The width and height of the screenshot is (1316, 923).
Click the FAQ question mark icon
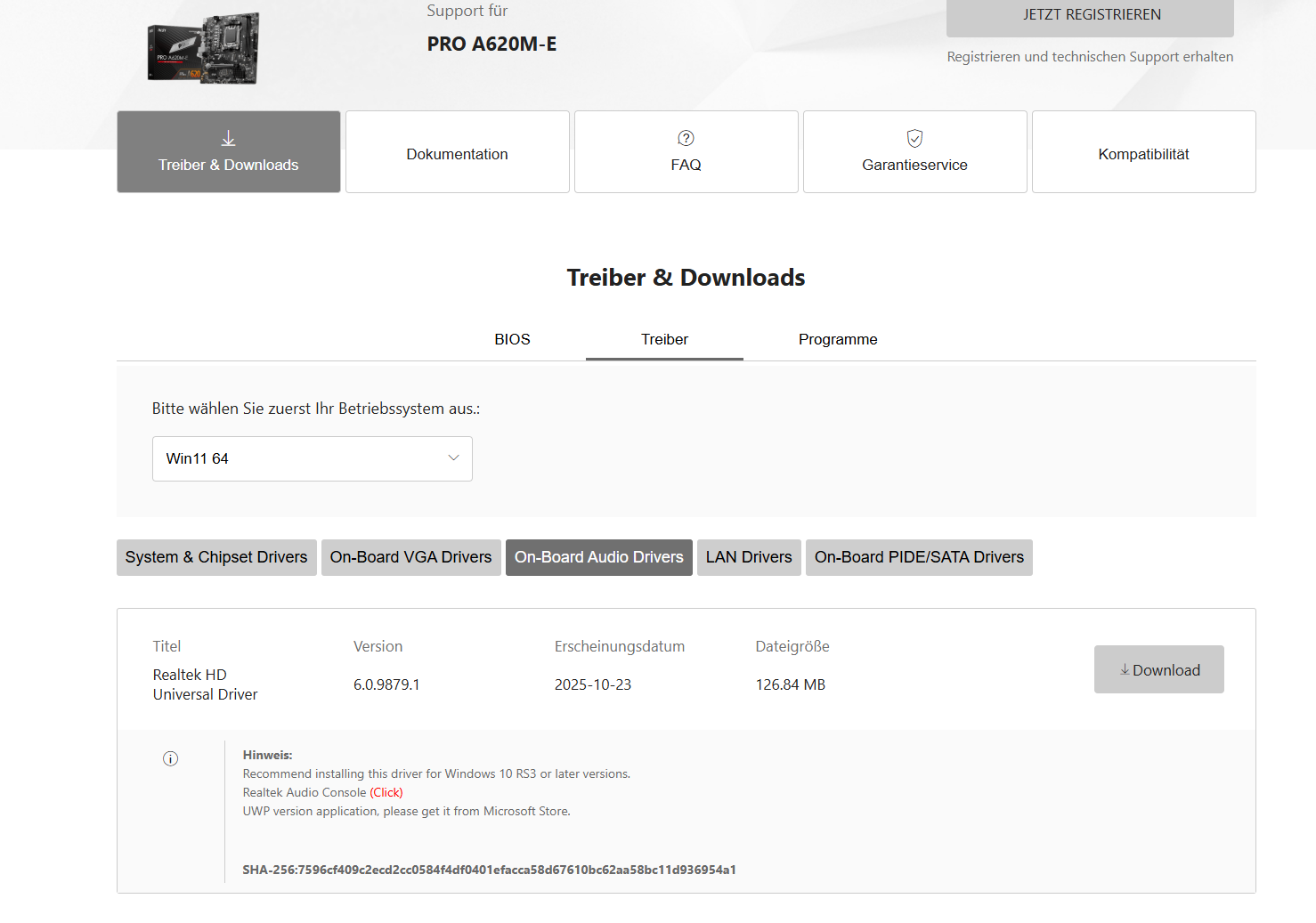[686, 138]
